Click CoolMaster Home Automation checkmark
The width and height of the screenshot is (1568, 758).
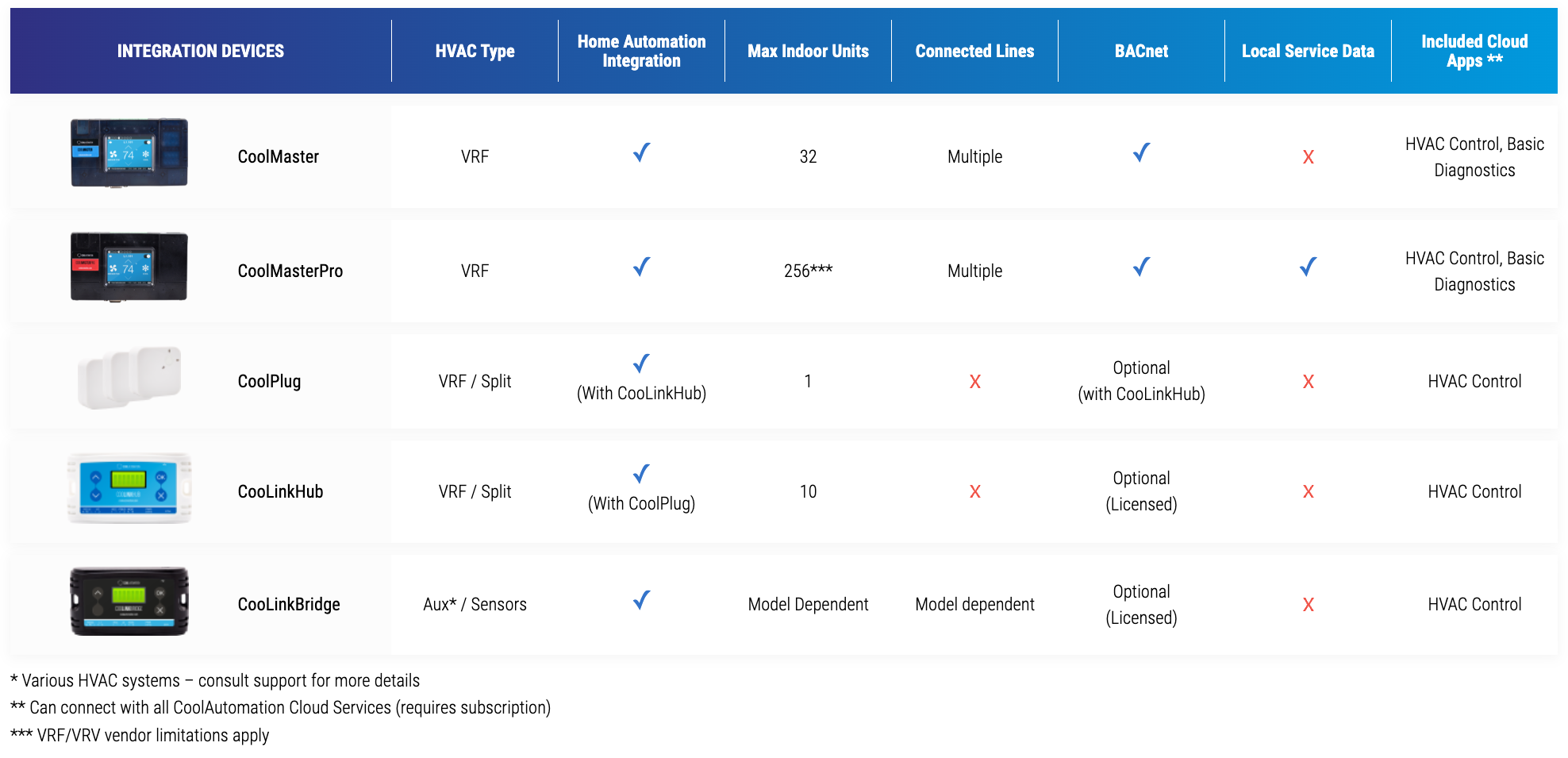tap(642, 152)
